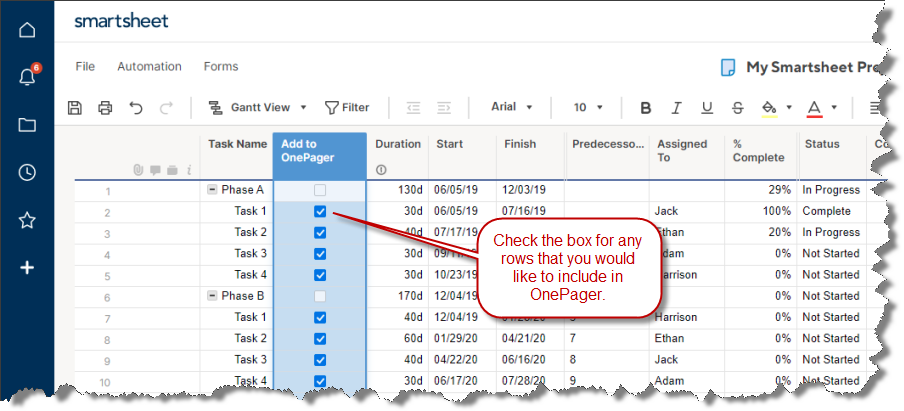Toggle Italic formatting

(676, 108)
